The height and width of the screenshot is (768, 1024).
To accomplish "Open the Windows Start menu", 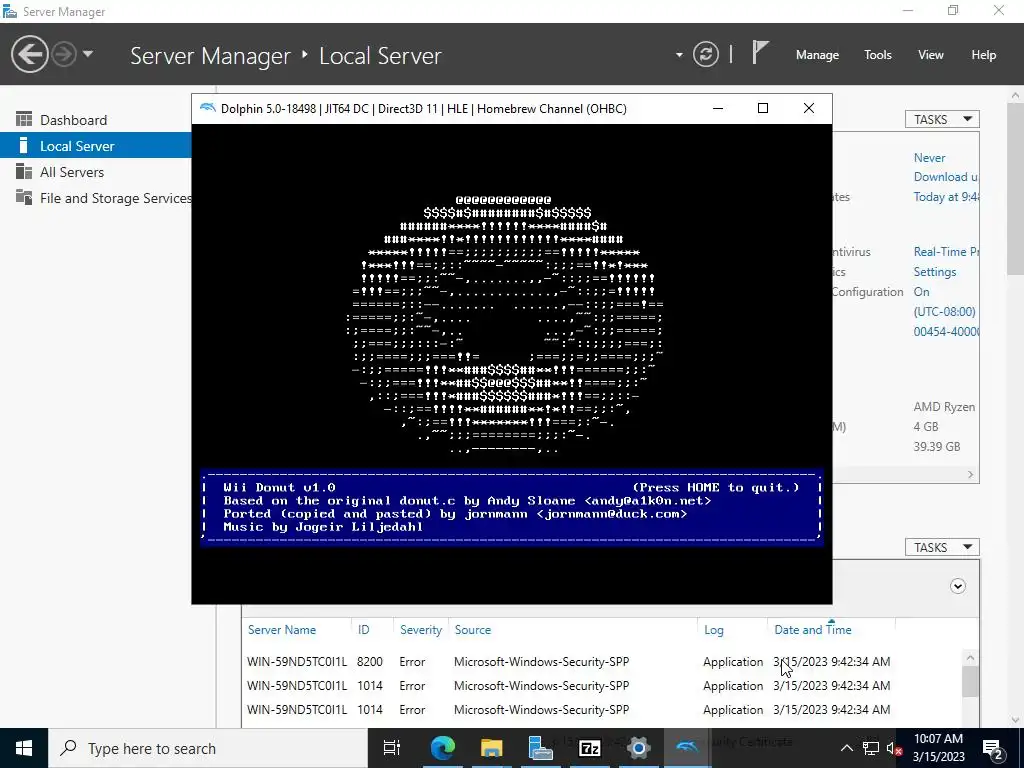I will pyautogui.click(x=24, y=748).
